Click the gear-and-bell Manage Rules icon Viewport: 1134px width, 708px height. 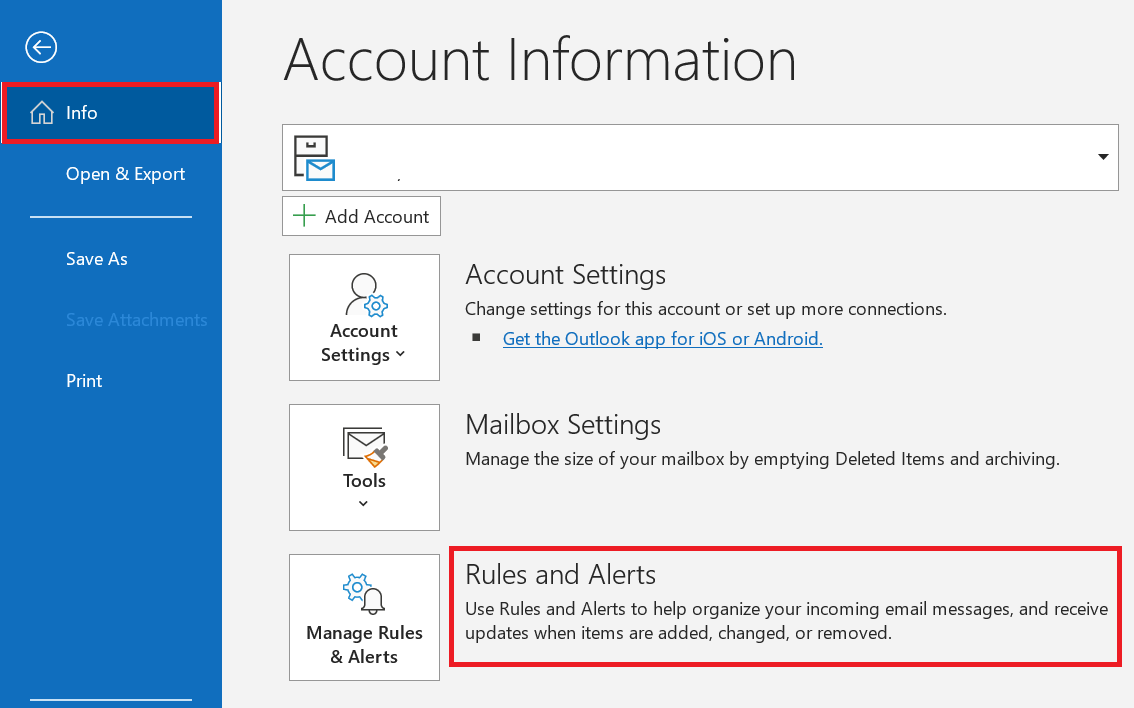364,594
